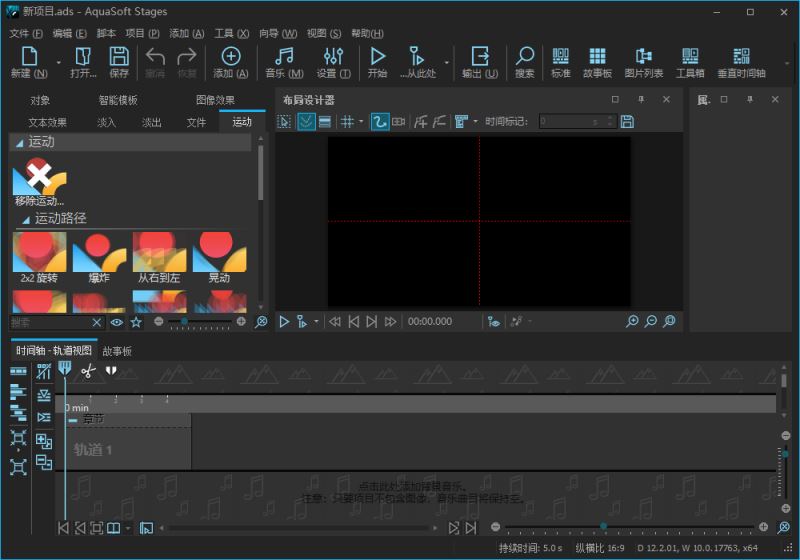
Task: Open the 工具箱 toolbox layout icon
Action: pyautogui.click(x=690, y=62)
